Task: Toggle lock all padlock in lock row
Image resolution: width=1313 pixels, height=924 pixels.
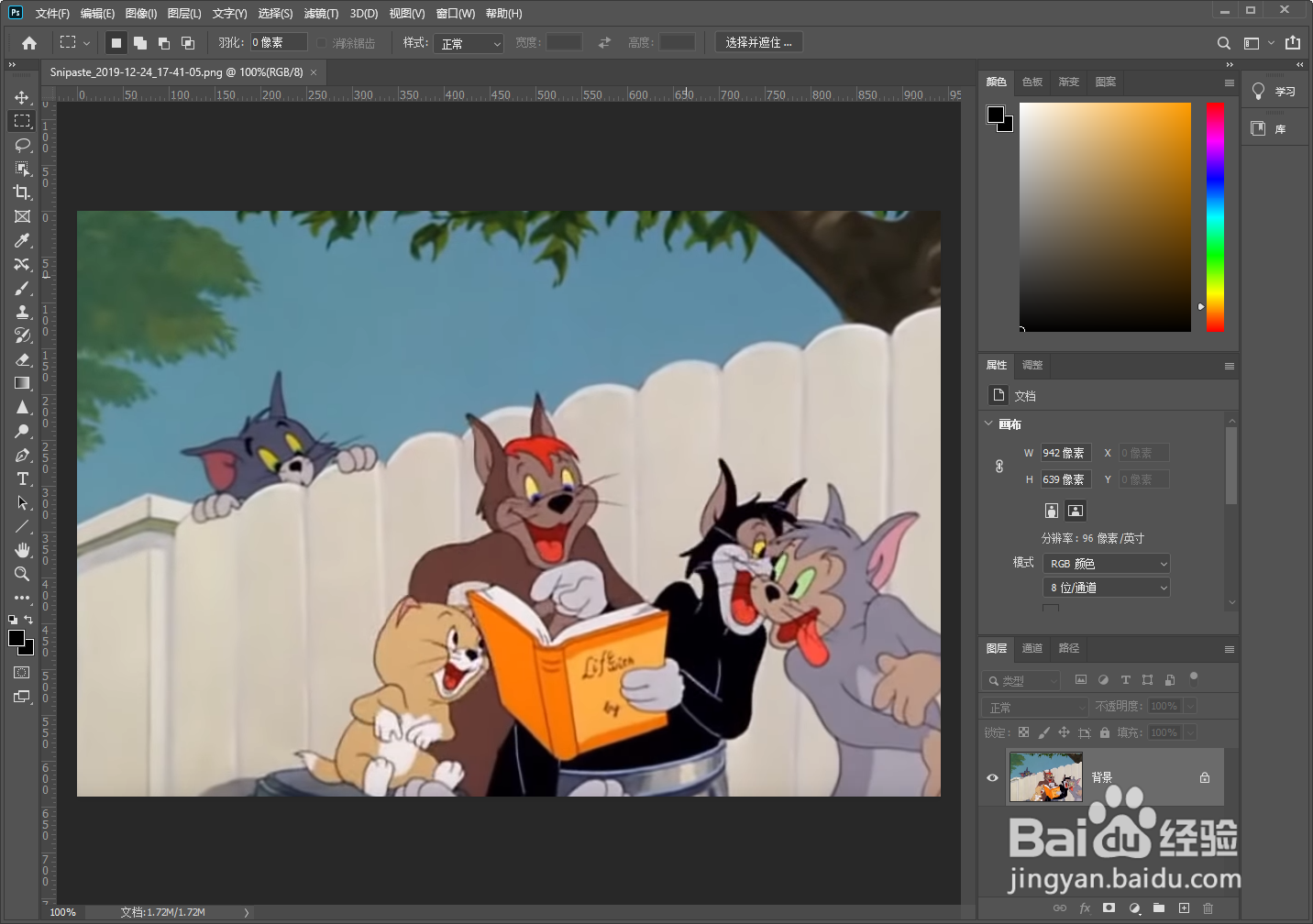Action: [x=1105, y=732]
